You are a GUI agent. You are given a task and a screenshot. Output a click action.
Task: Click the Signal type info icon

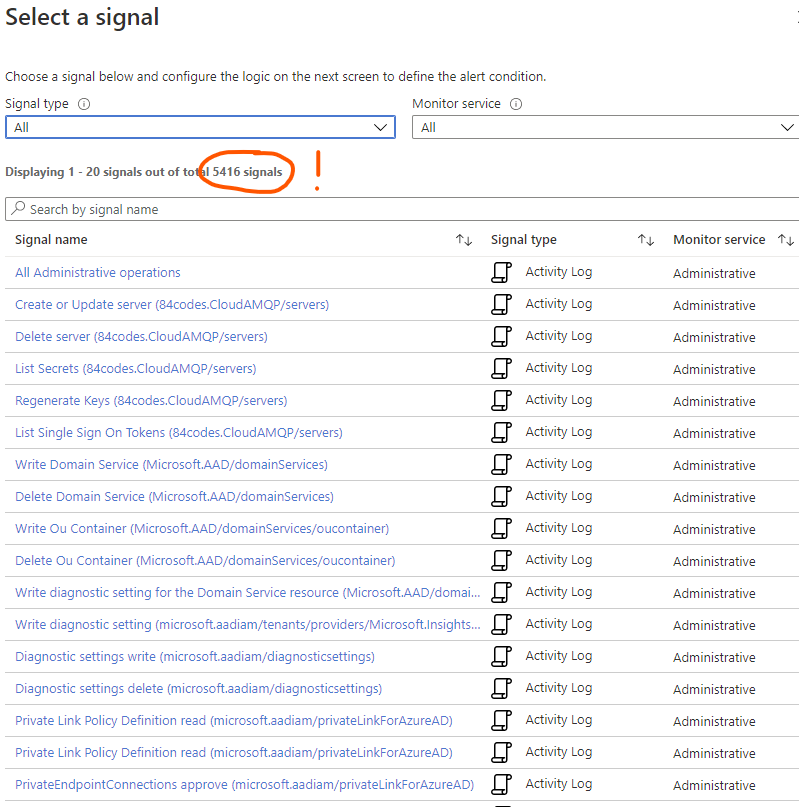[84, 104]
